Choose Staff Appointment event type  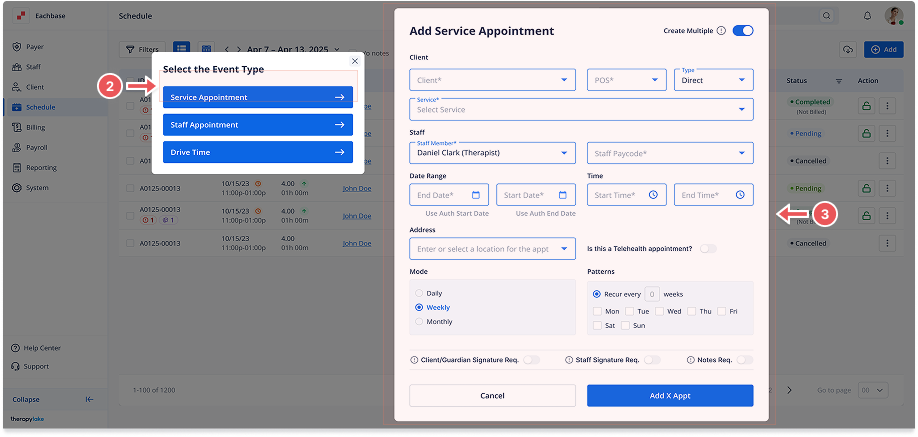point(258,125)
